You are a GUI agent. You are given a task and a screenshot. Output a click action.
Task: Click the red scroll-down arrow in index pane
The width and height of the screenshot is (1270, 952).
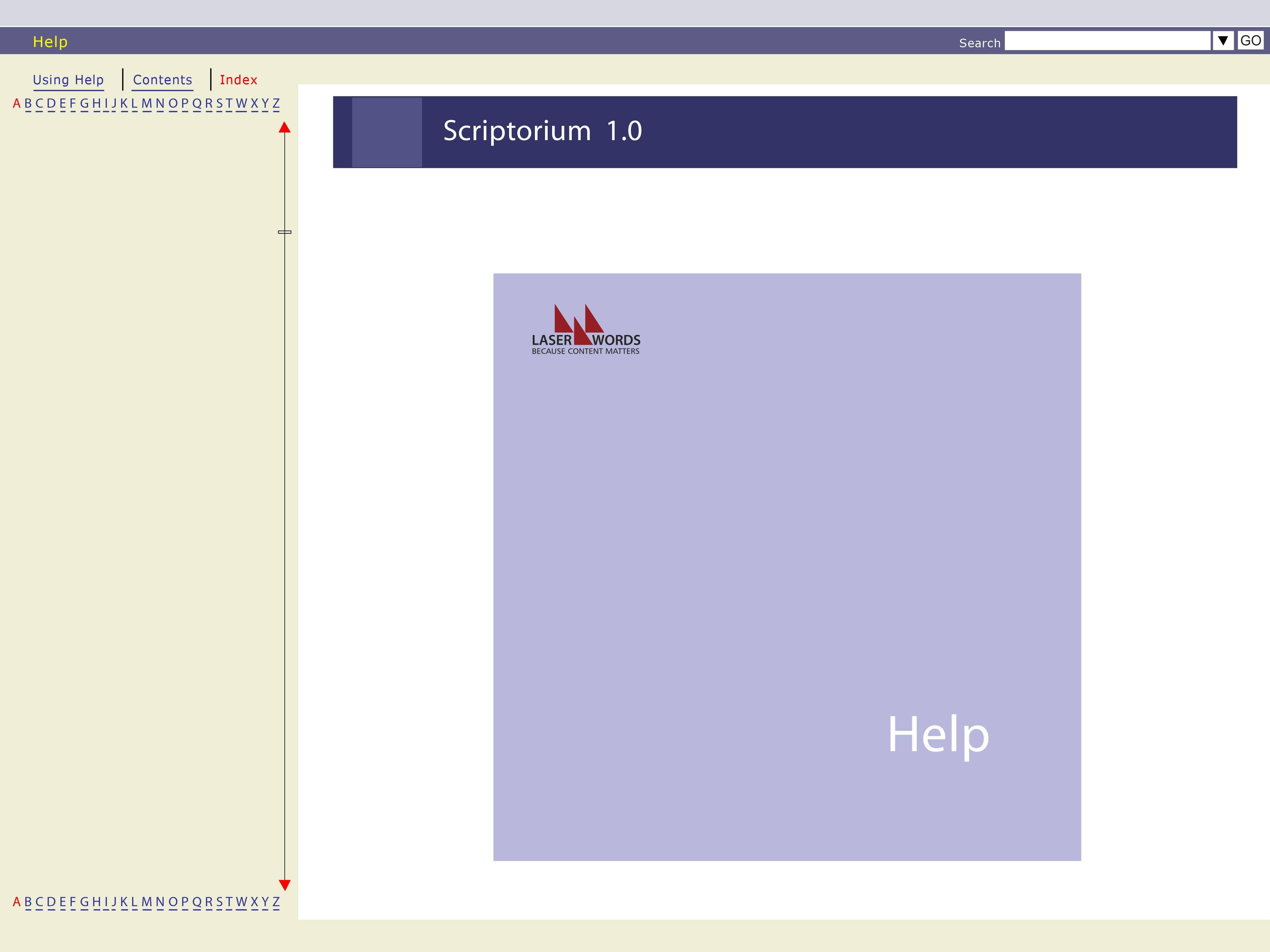(x=284, y=884)
